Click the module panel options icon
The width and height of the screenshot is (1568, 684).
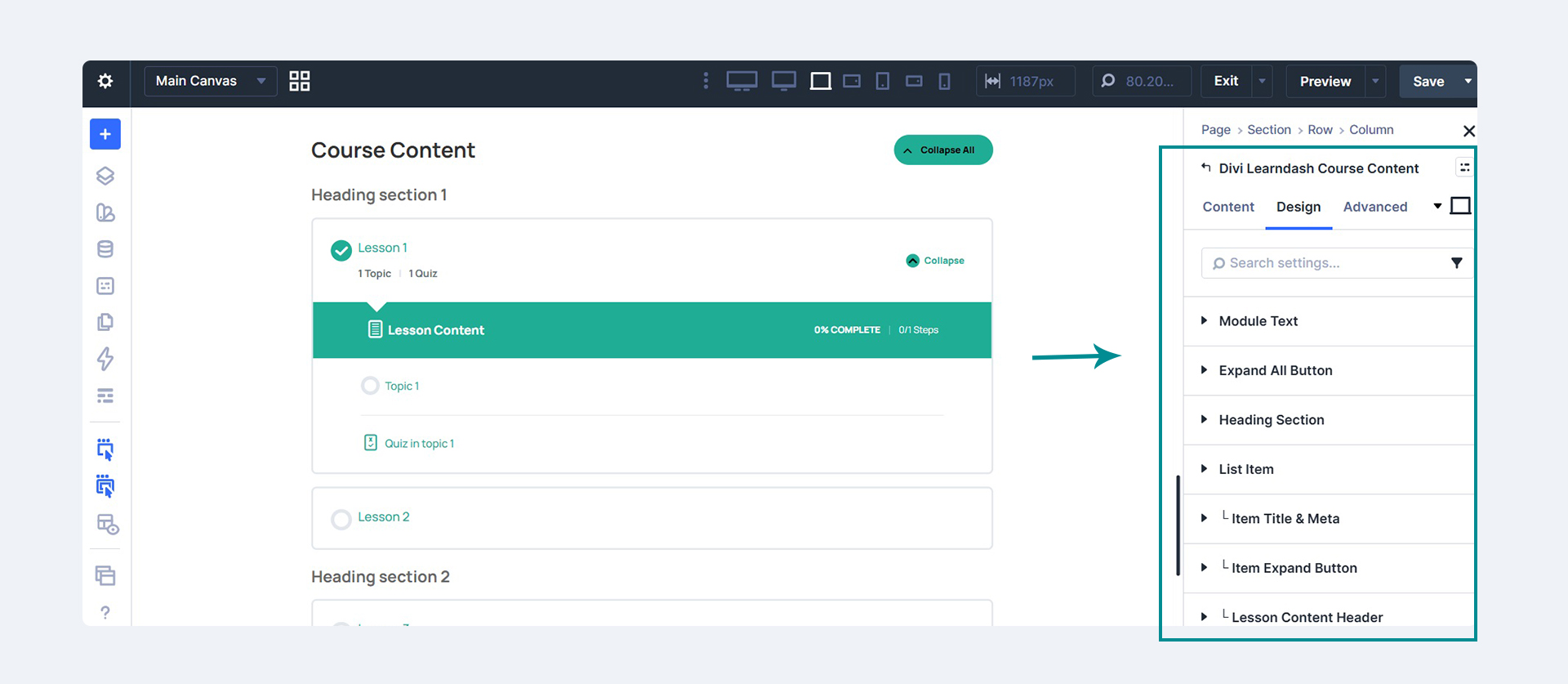(1464, 168)
